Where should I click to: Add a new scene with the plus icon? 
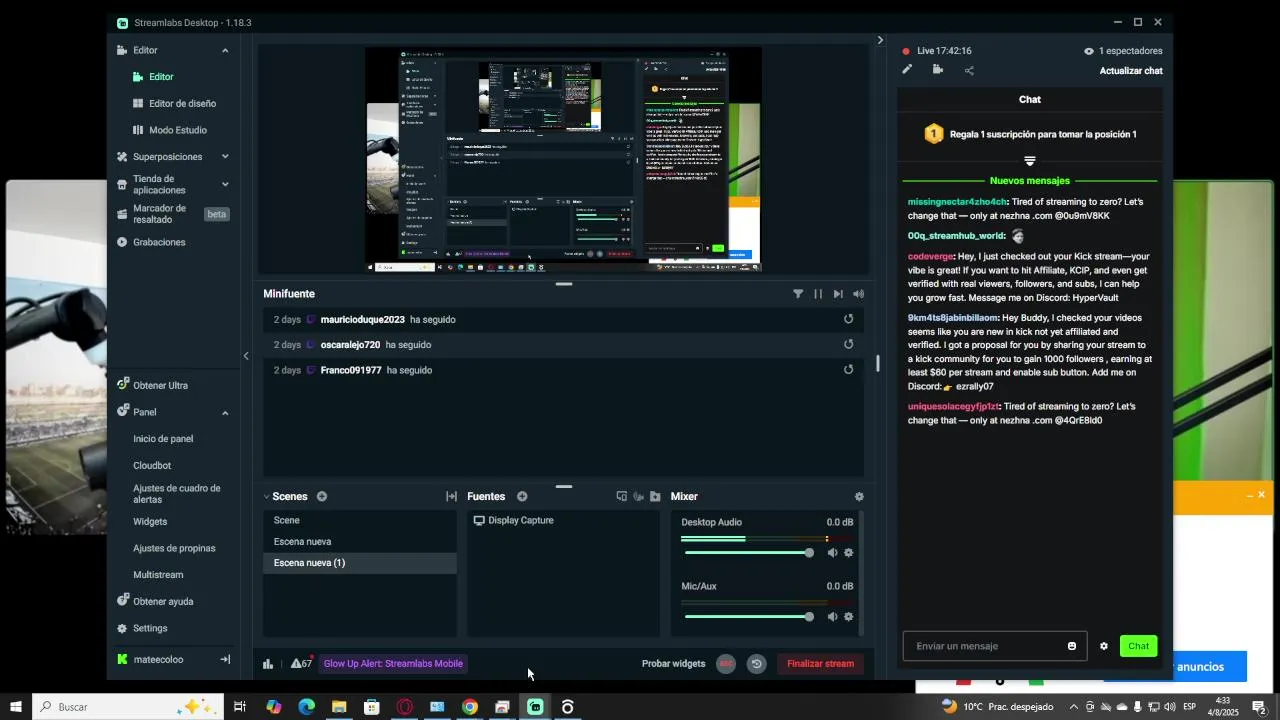[x=322, y=496]
